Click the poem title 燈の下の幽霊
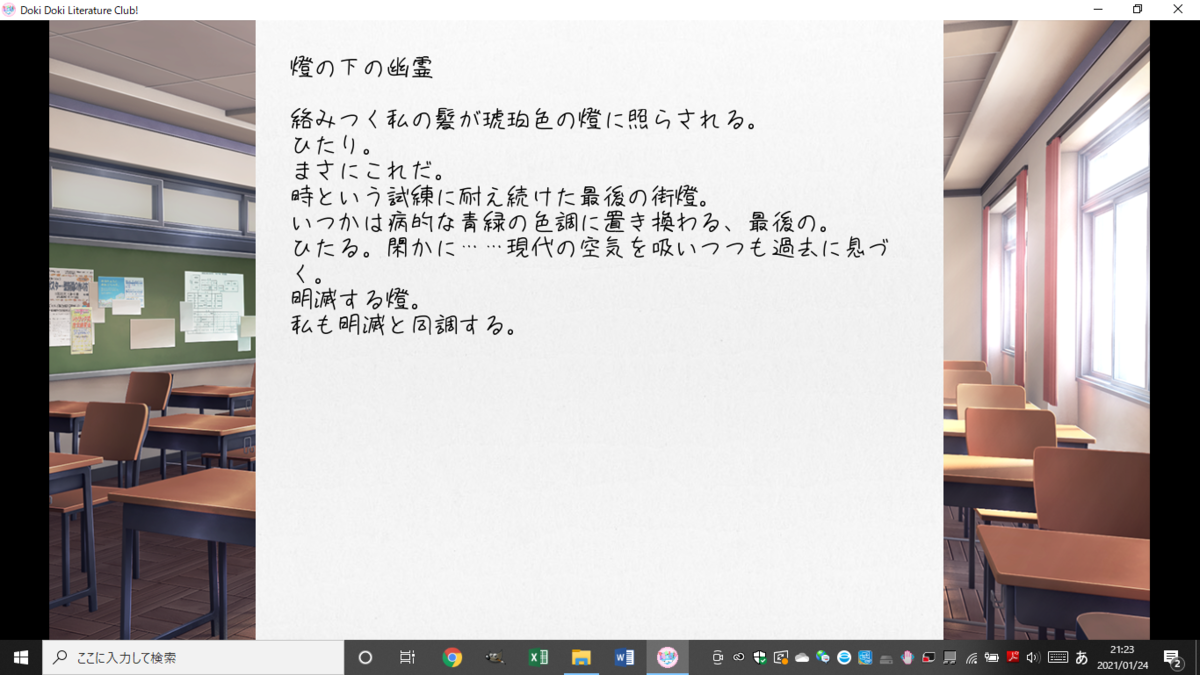 [x=362, y=69]
